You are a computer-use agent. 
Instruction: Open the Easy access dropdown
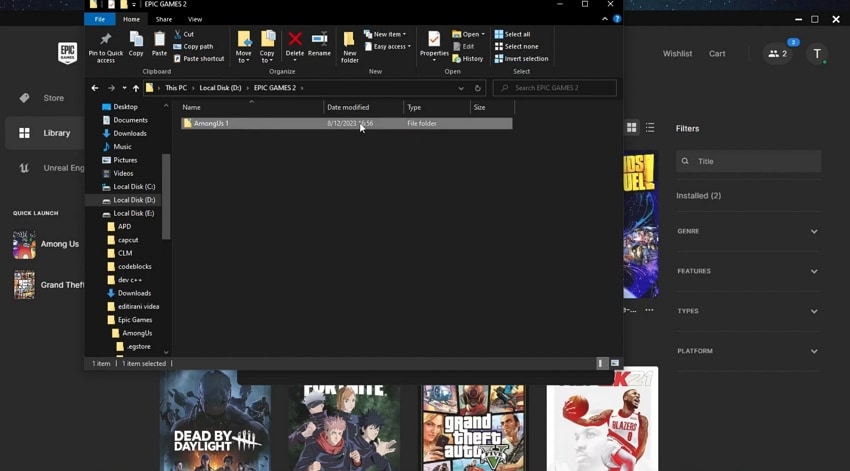coord(388,47)
